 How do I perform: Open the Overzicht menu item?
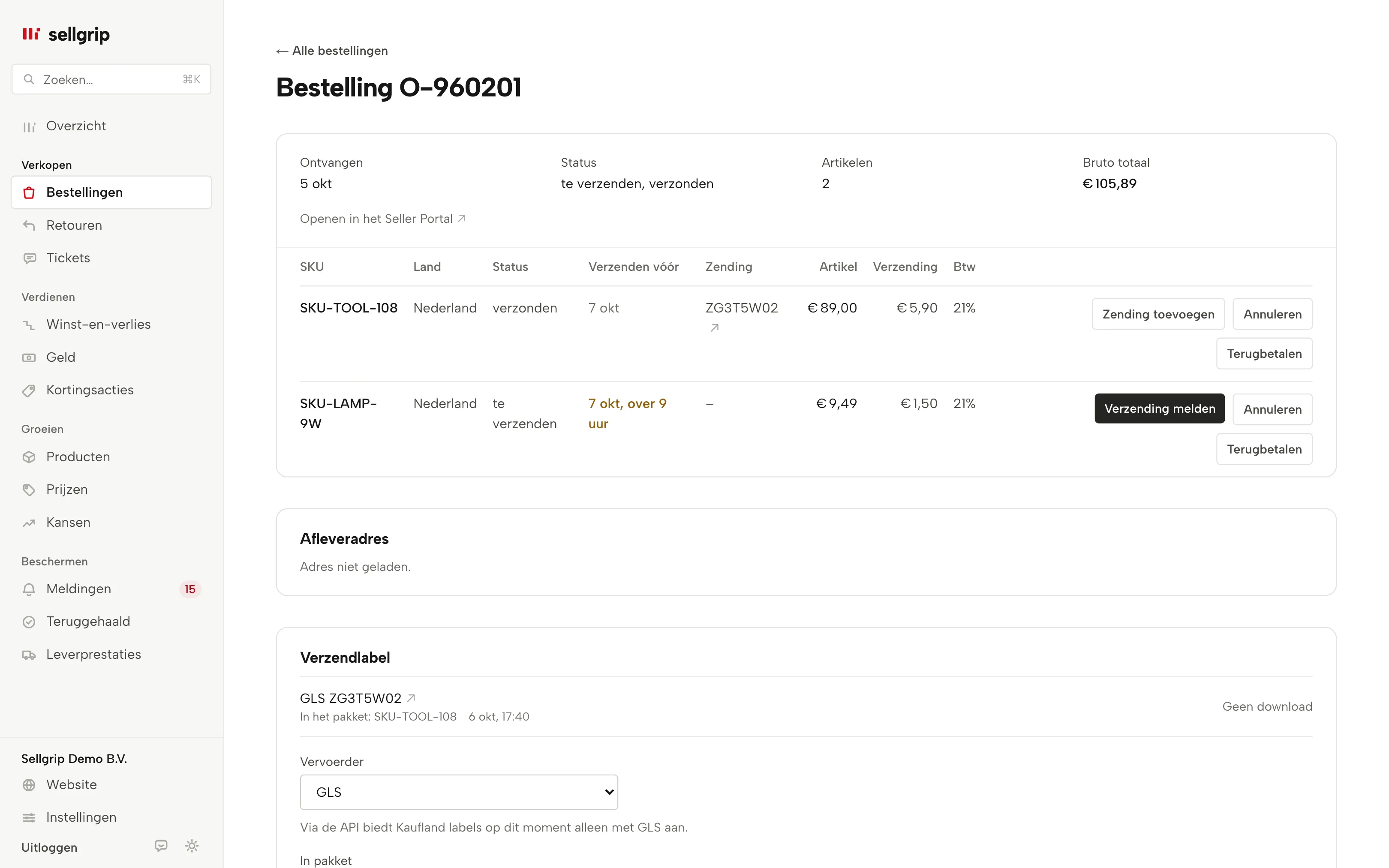click(111, 126)
